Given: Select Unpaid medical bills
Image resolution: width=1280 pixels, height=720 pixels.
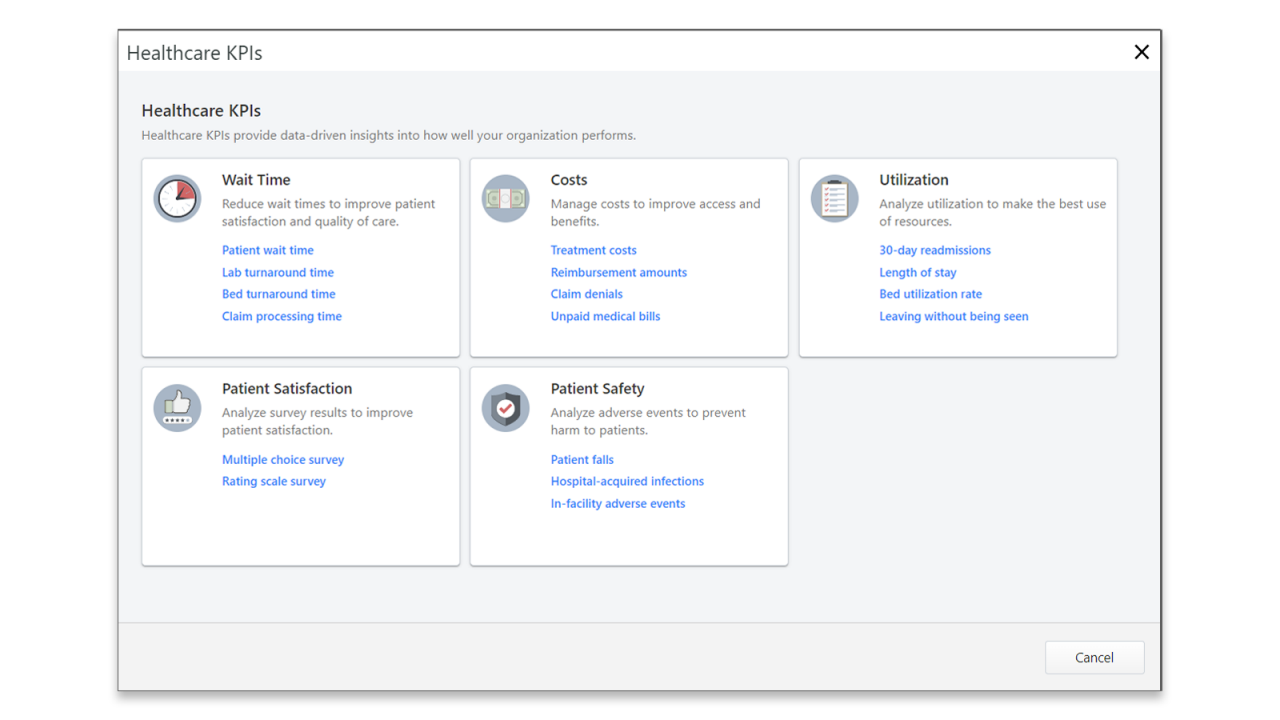Looking at the screenshot, I should tap(605, 315).
